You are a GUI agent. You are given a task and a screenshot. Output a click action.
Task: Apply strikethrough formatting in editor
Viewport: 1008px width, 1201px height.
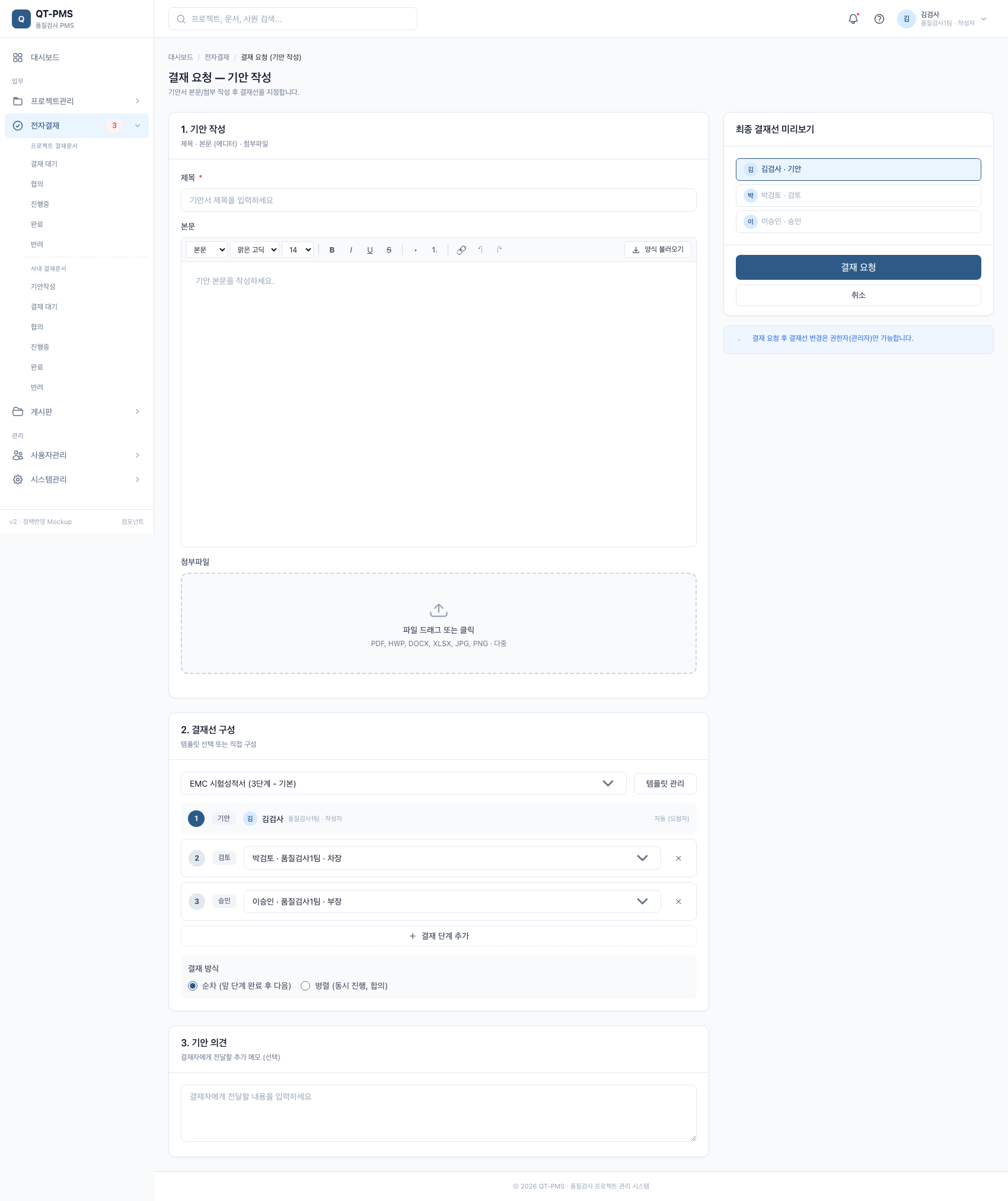pos(389,250)
